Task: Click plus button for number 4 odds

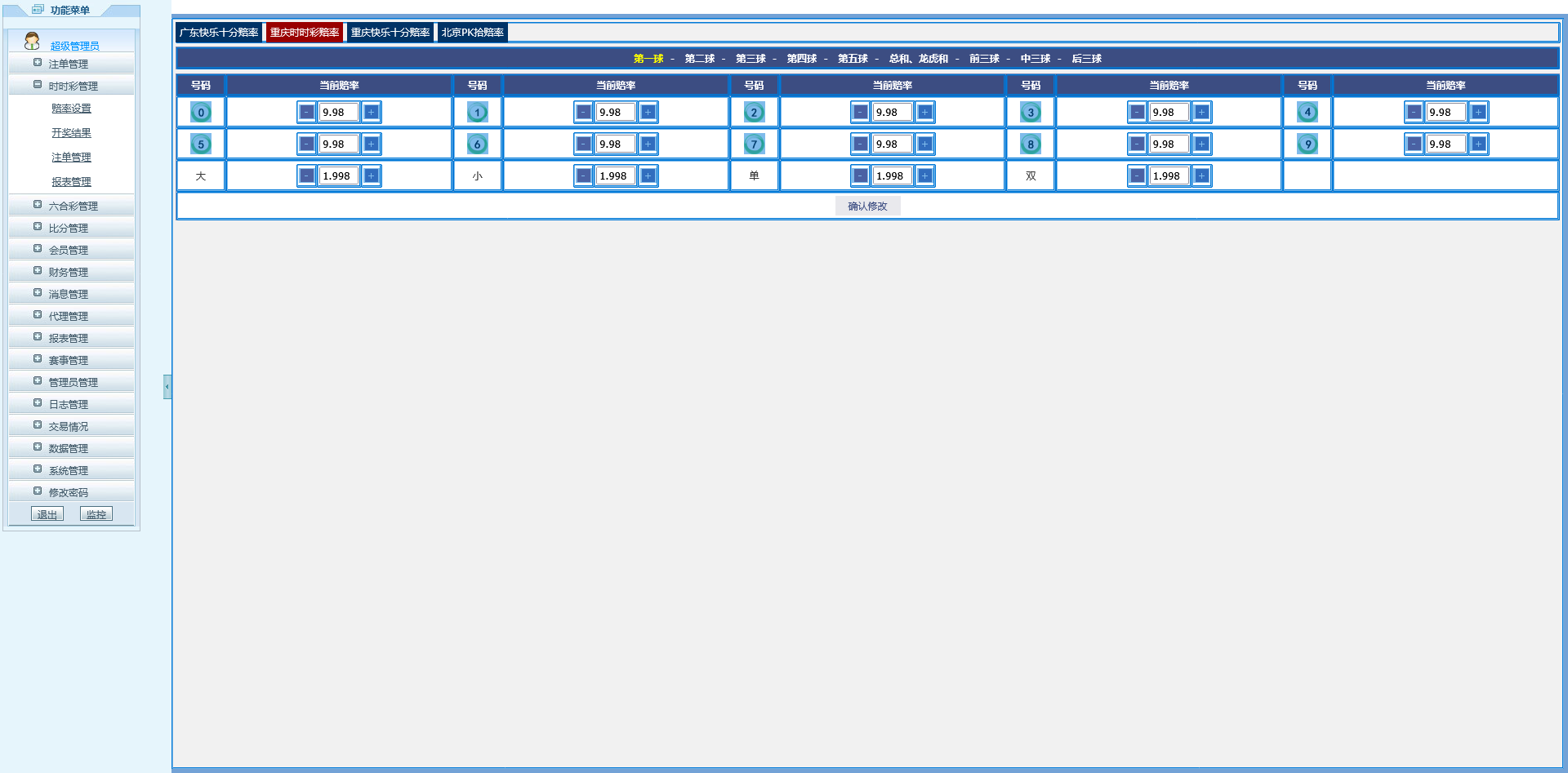Action: click(x=1478, y=113)
